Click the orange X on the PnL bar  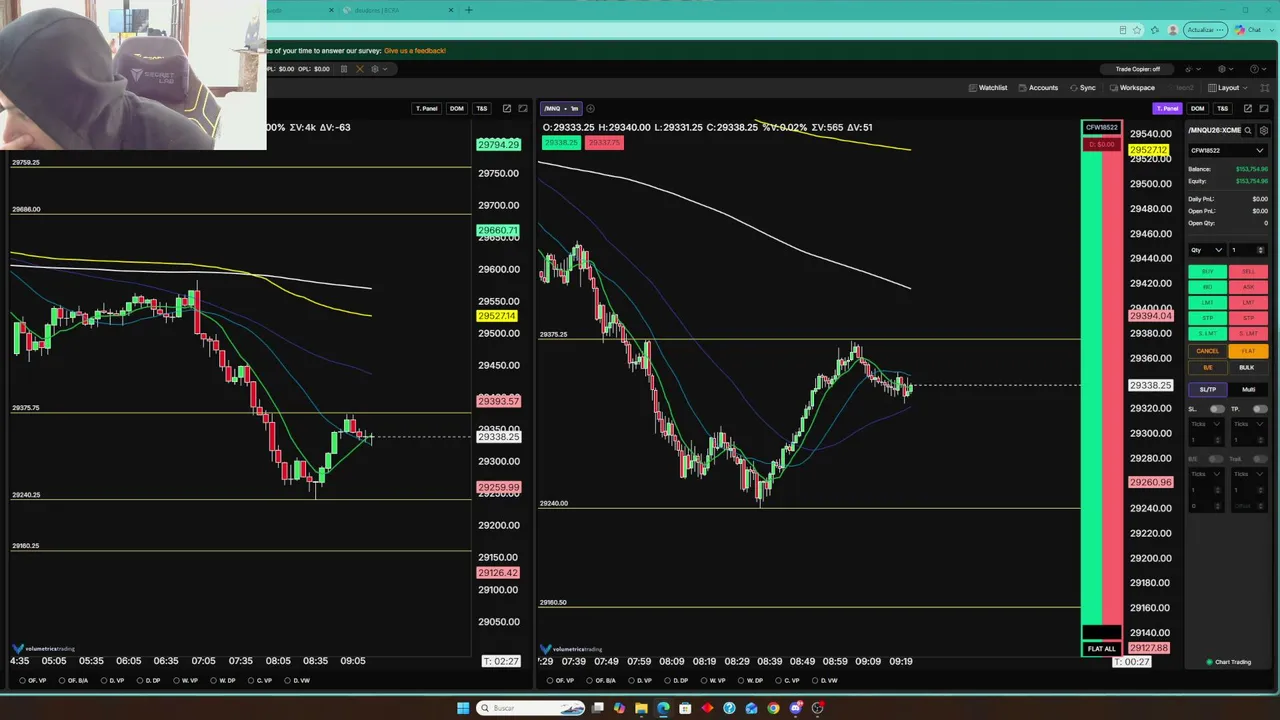pos(360,69)
